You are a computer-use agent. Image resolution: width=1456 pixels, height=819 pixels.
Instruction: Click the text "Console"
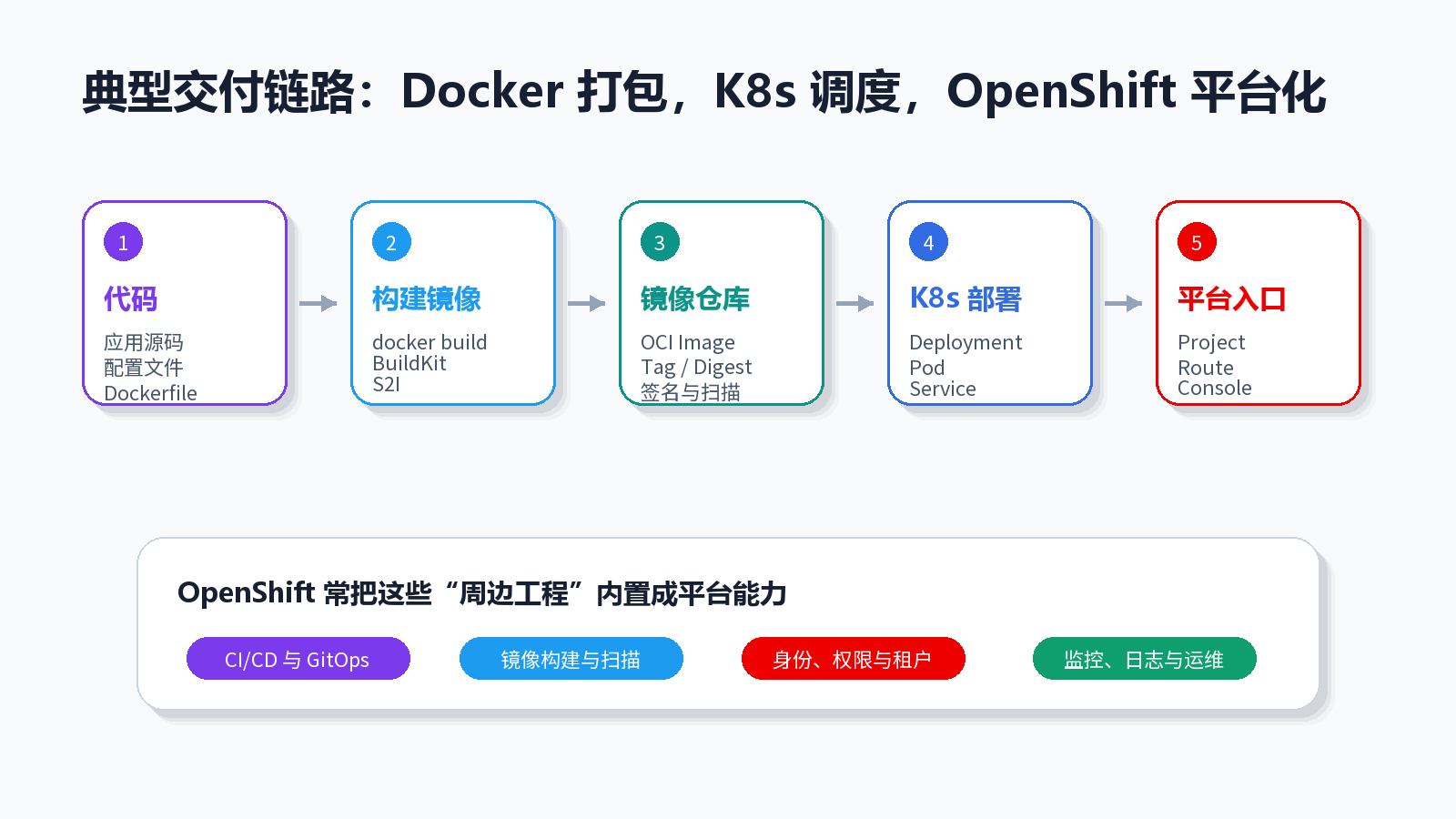click(x=1215, y=388)
